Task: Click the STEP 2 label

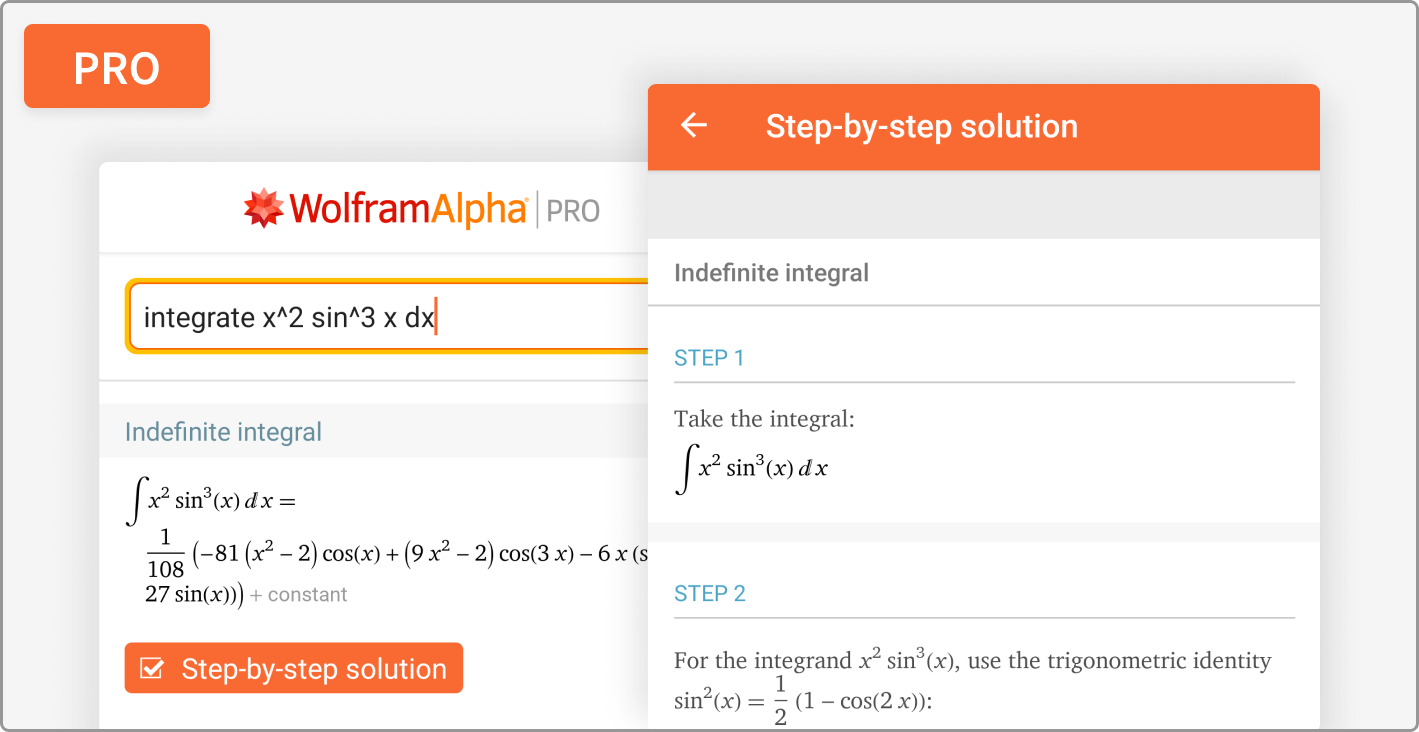Action: [x=710, y=594]
